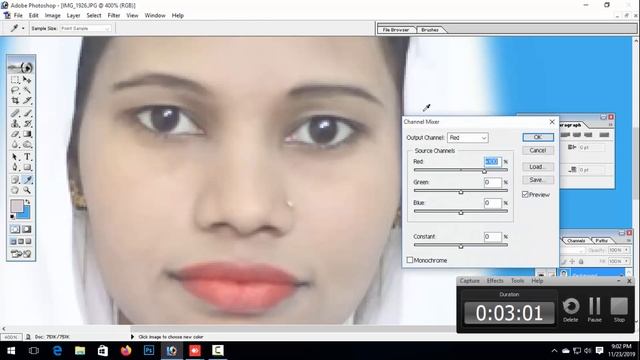Select the Lasso tool
Viewport: 640px width, 360px height.
tap(15, 90)
